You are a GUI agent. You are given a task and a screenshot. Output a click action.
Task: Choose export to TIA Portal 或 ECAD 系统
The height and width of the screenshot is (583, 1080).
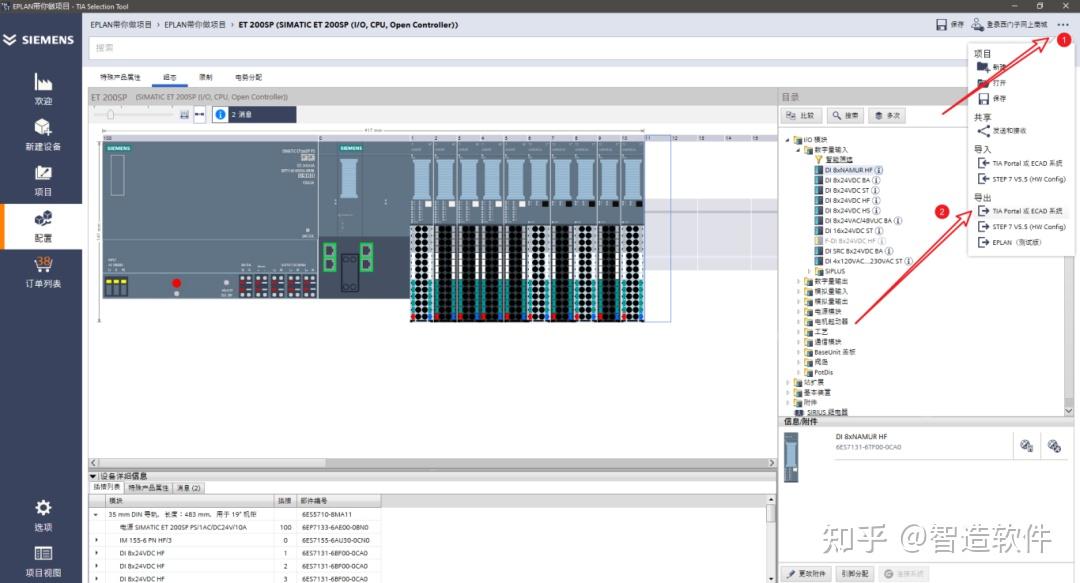coord(1027,212)
